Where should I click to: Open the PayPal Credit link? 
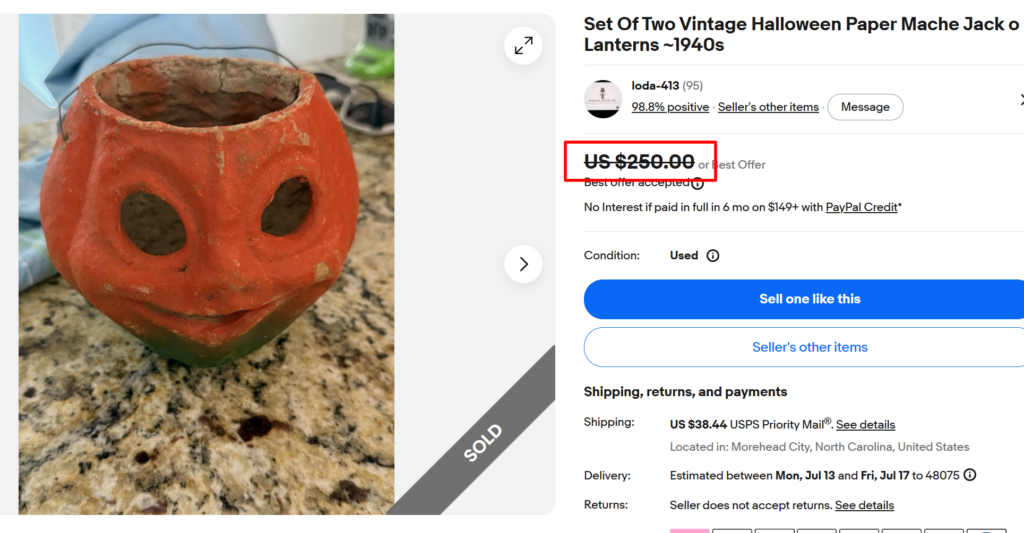861,207
